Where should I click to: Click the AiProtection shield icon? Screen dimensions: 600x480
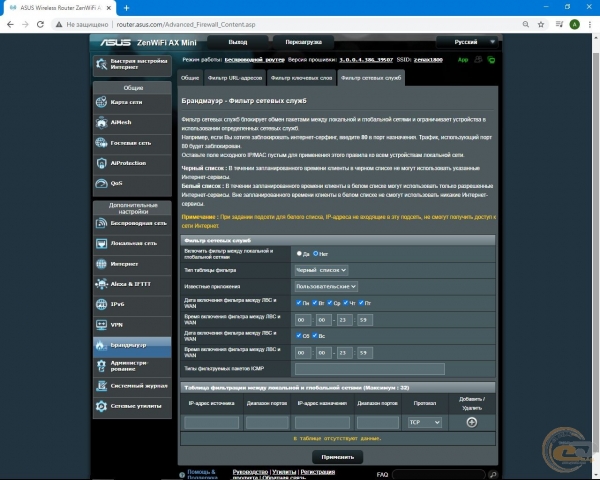(x=101, y=163)
